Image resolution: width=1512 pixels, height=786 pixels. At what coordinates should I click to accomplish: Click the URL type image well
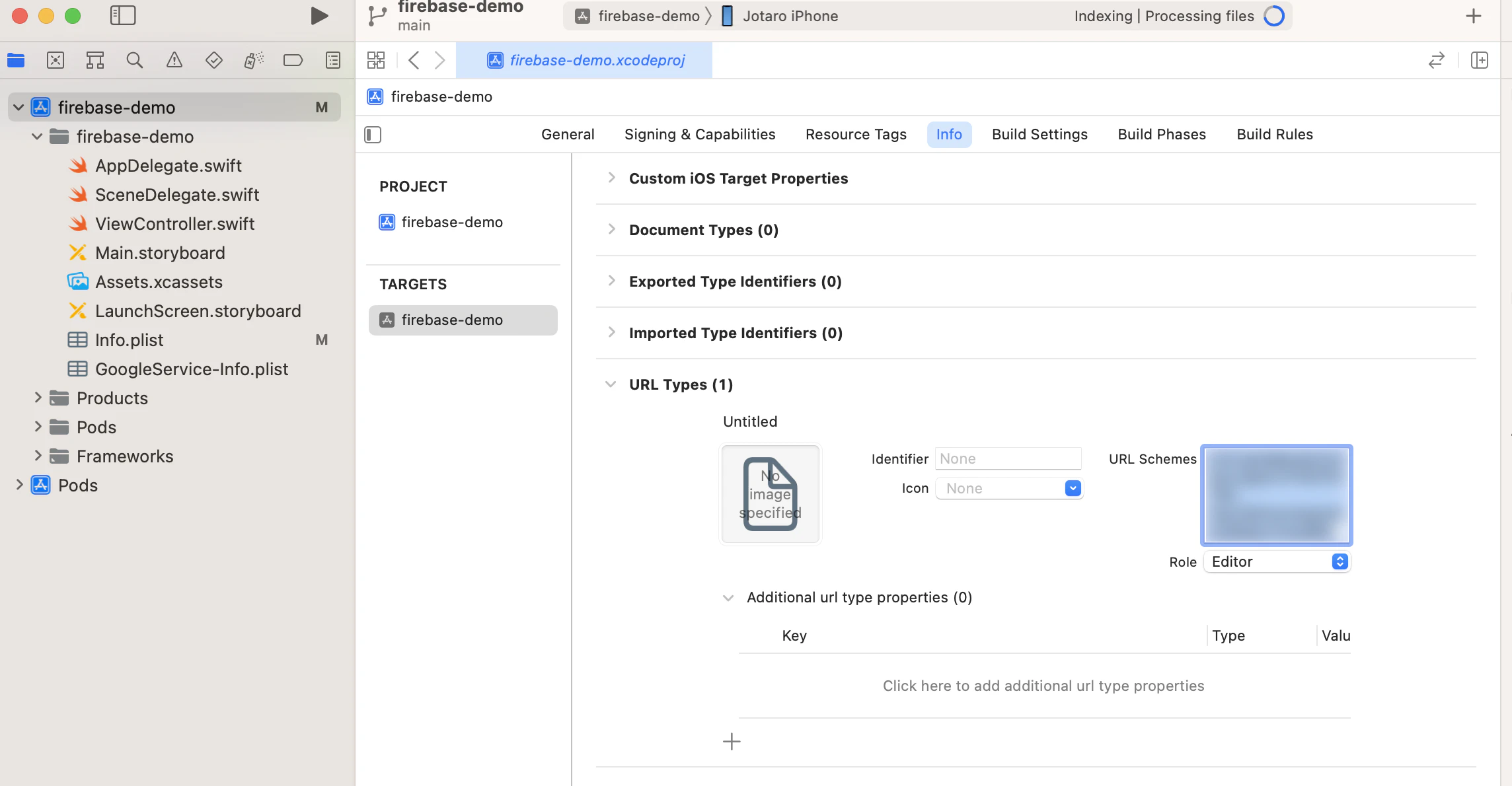click(x=771, y=494)
